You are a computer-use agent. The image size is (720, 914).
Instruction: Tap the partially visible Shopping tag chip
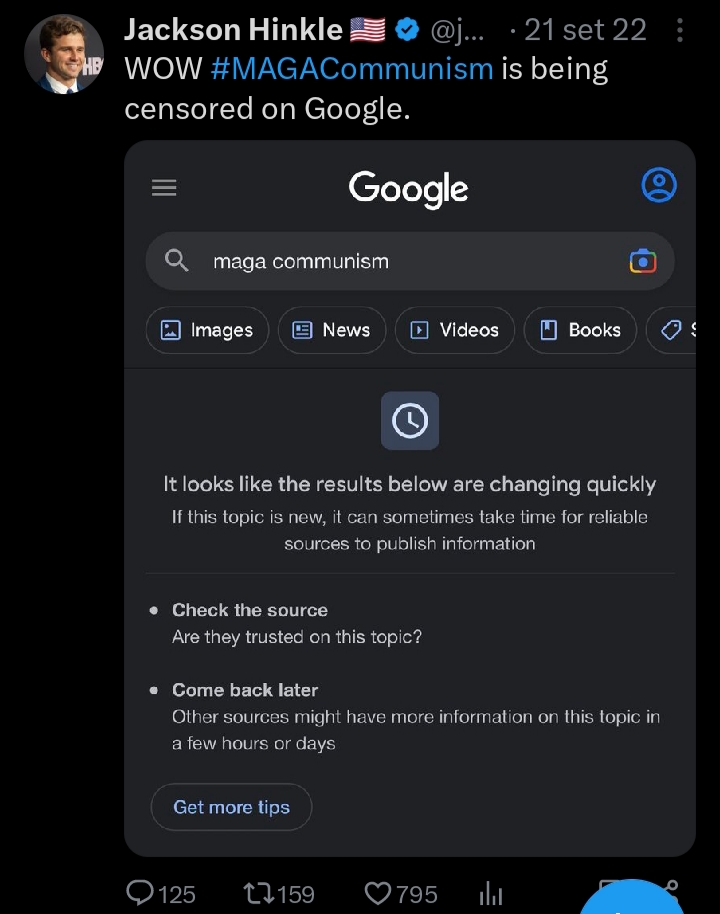click(x=672, y=330)
